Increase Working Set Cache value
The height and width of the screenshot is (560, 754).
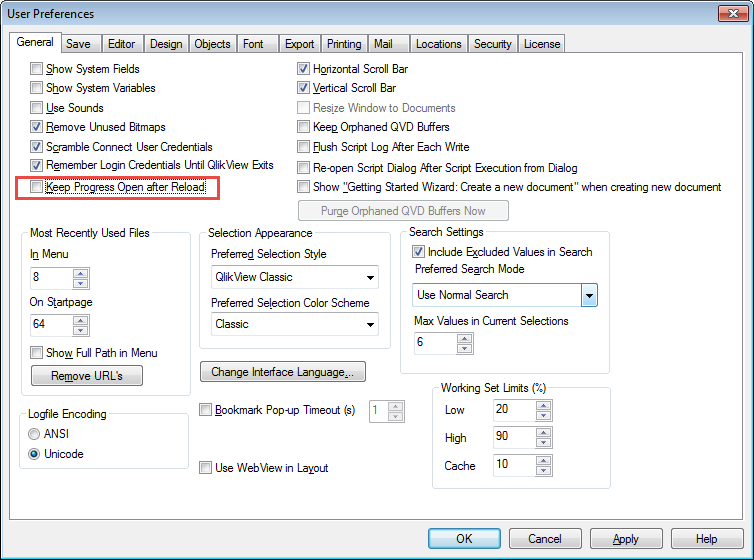(543, 460)
